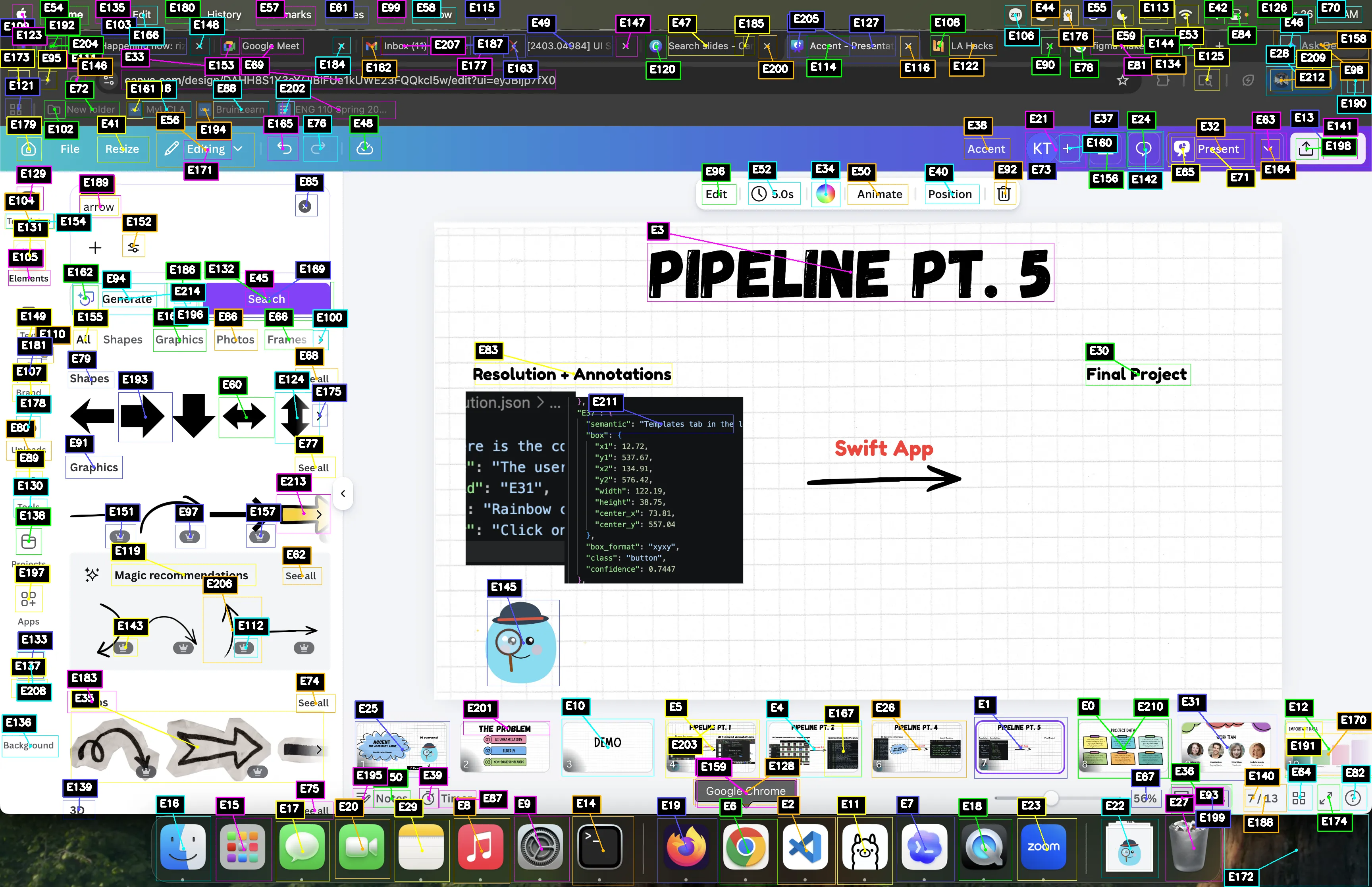Toggle grid view of pages

click(1299, 798)
